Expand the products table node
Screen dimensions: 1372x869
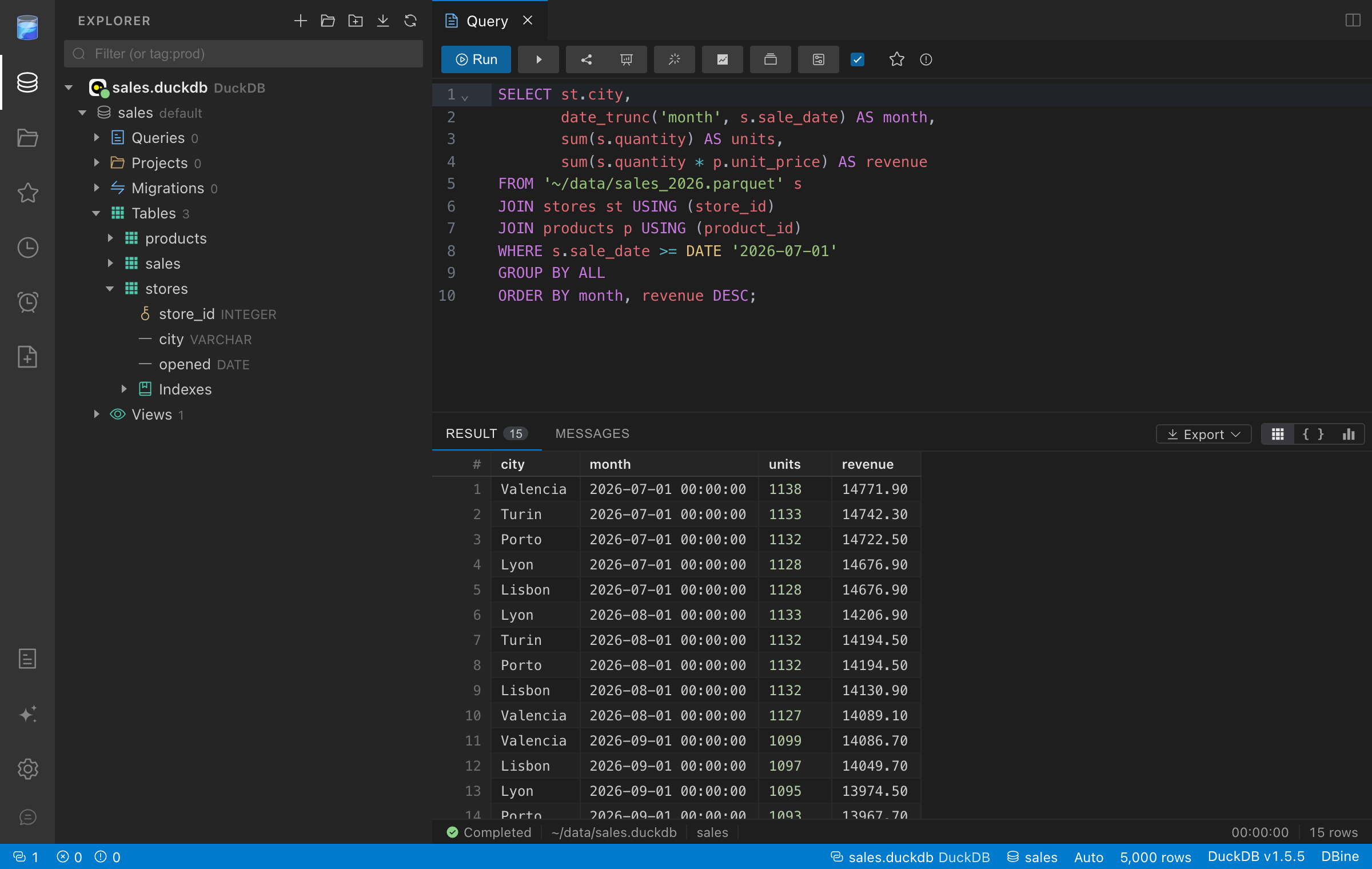110,238
